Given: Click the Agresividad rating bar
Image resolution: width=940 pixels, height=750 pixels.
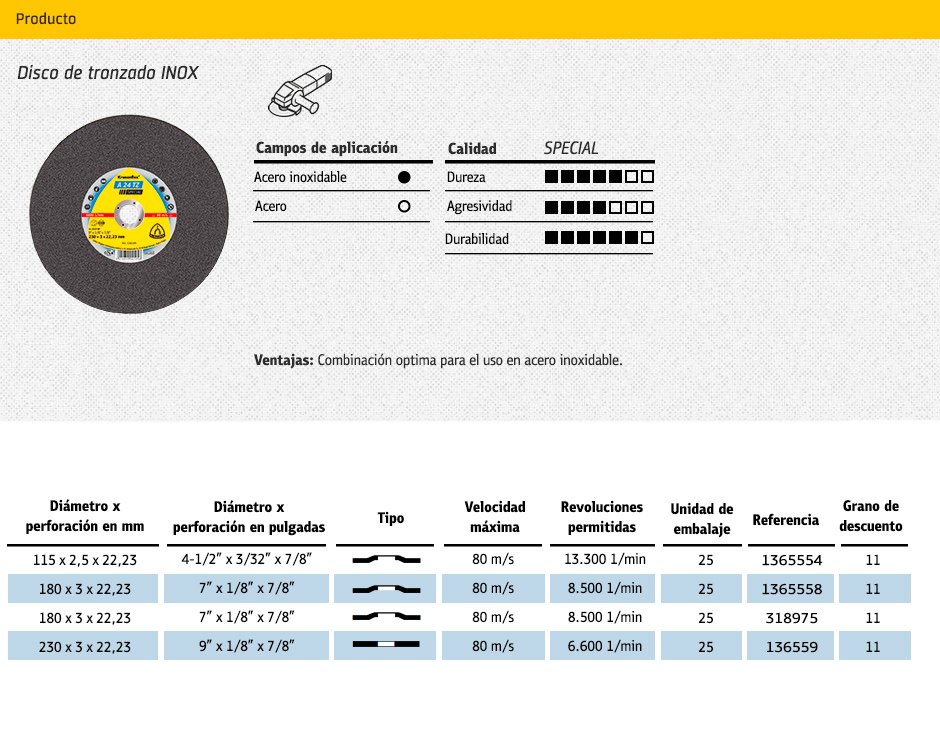Looking at the screenshot, I should [x=599, y=207].
